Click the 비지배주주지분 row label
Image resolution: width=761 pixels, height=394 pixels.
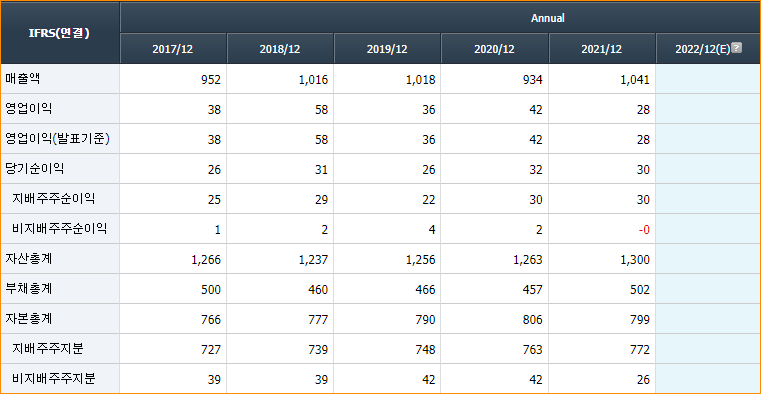[x=53, y=379]
